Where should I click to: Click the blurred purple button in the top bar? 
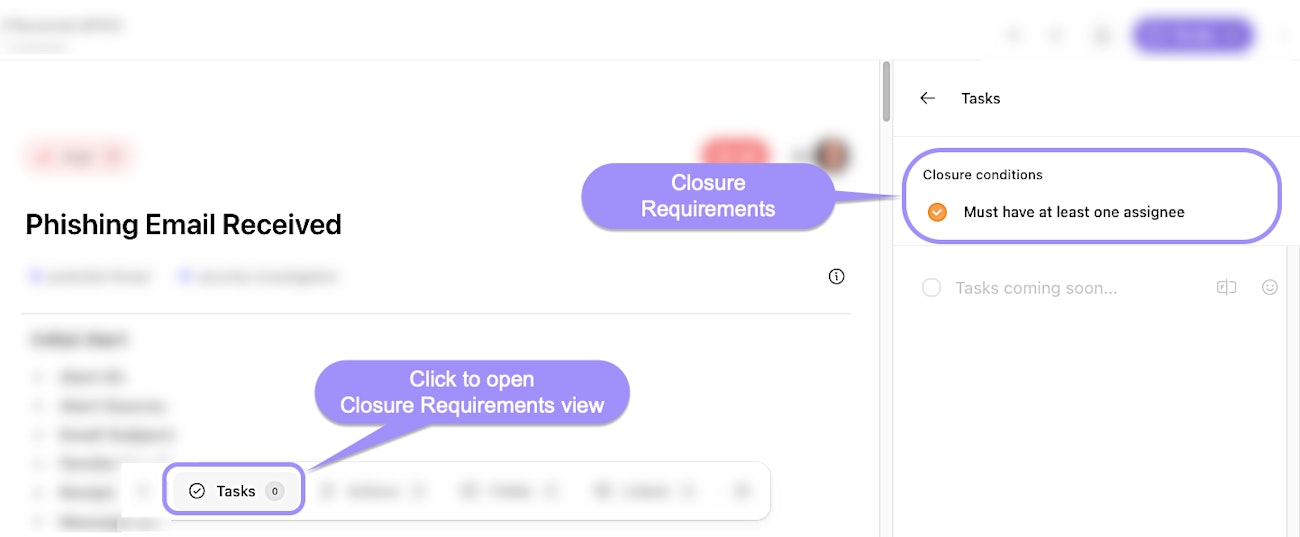1192,36
